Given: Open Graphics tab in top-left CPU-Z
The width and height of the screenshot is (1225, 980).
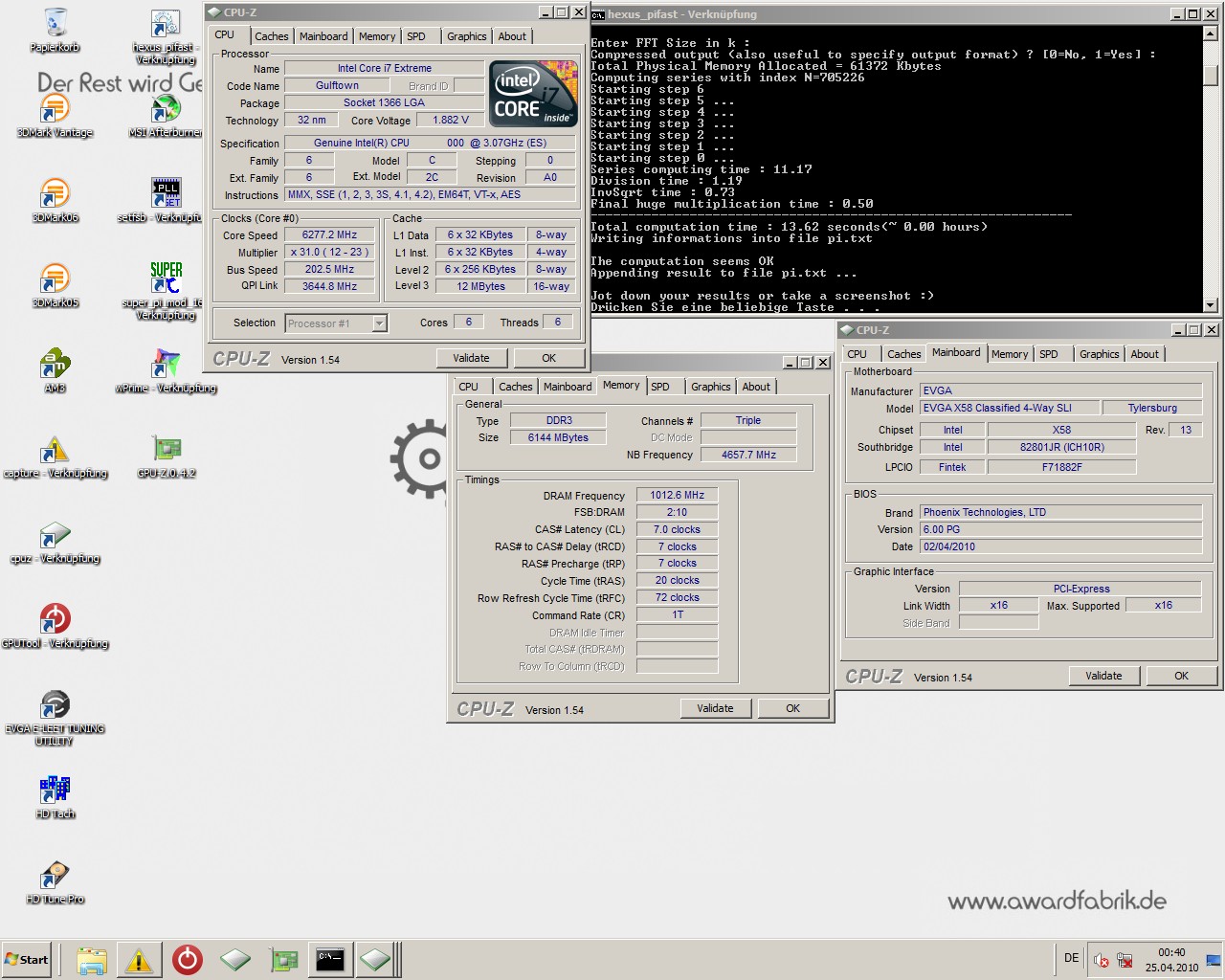Looking at the screenshot, I should (x=467, y=36).
